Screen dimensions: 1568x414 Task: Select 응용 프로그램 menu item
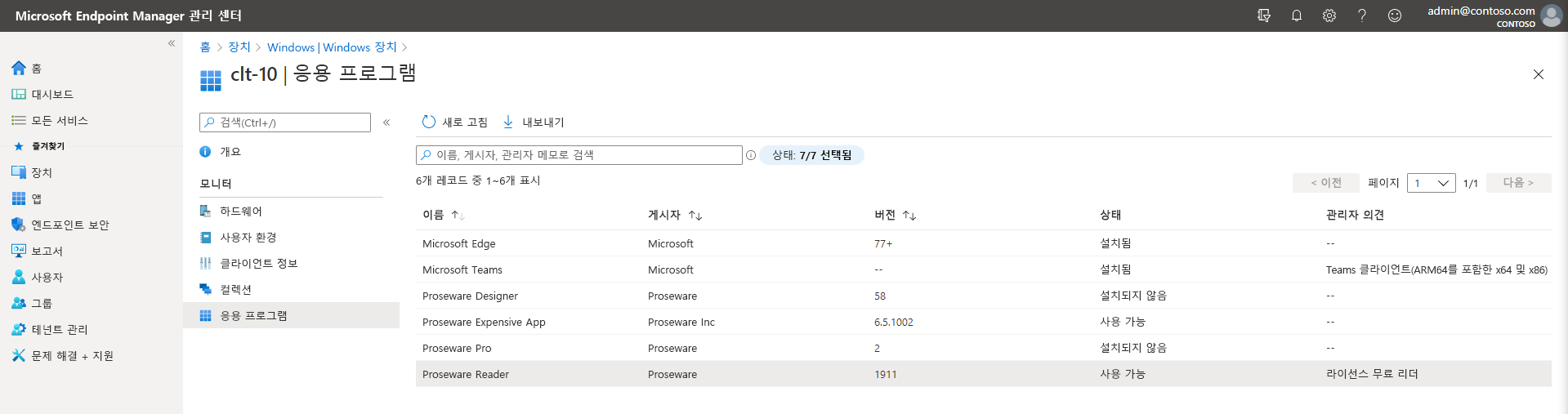291,315
